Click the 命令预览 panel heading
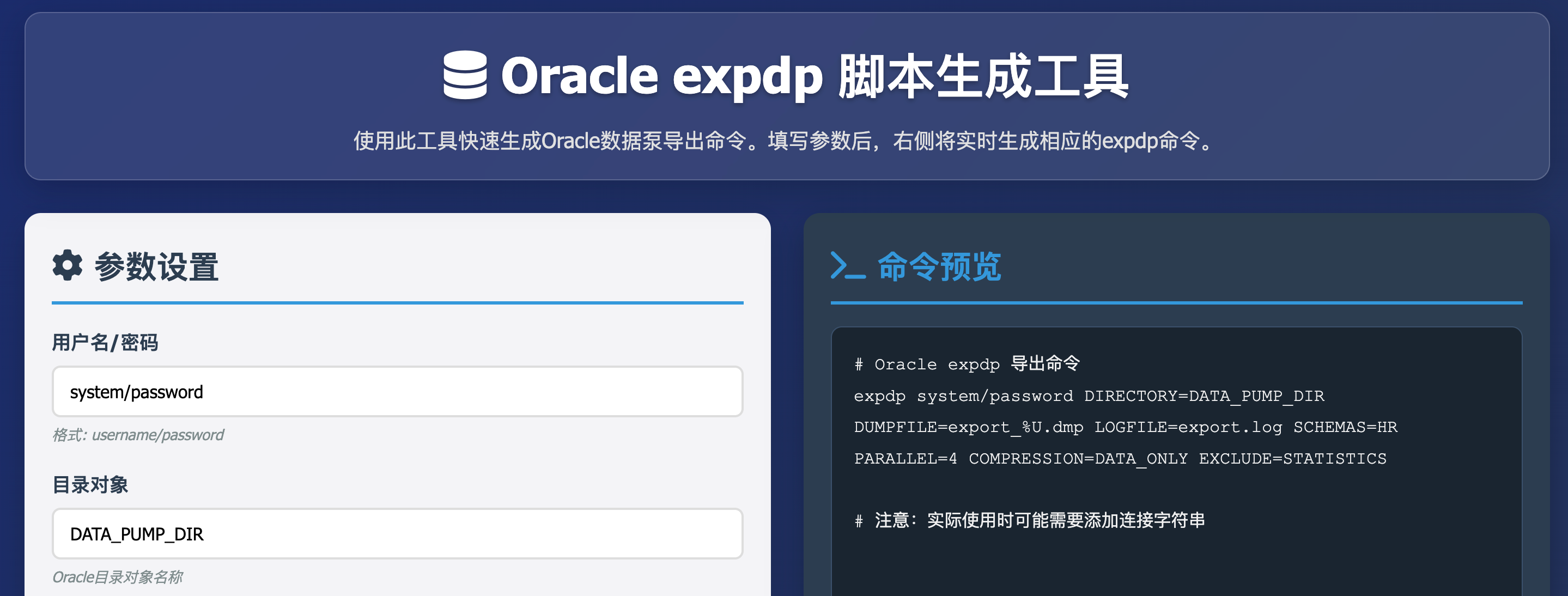The width and height of the screenshot is (1568, 596). point(938,266)
